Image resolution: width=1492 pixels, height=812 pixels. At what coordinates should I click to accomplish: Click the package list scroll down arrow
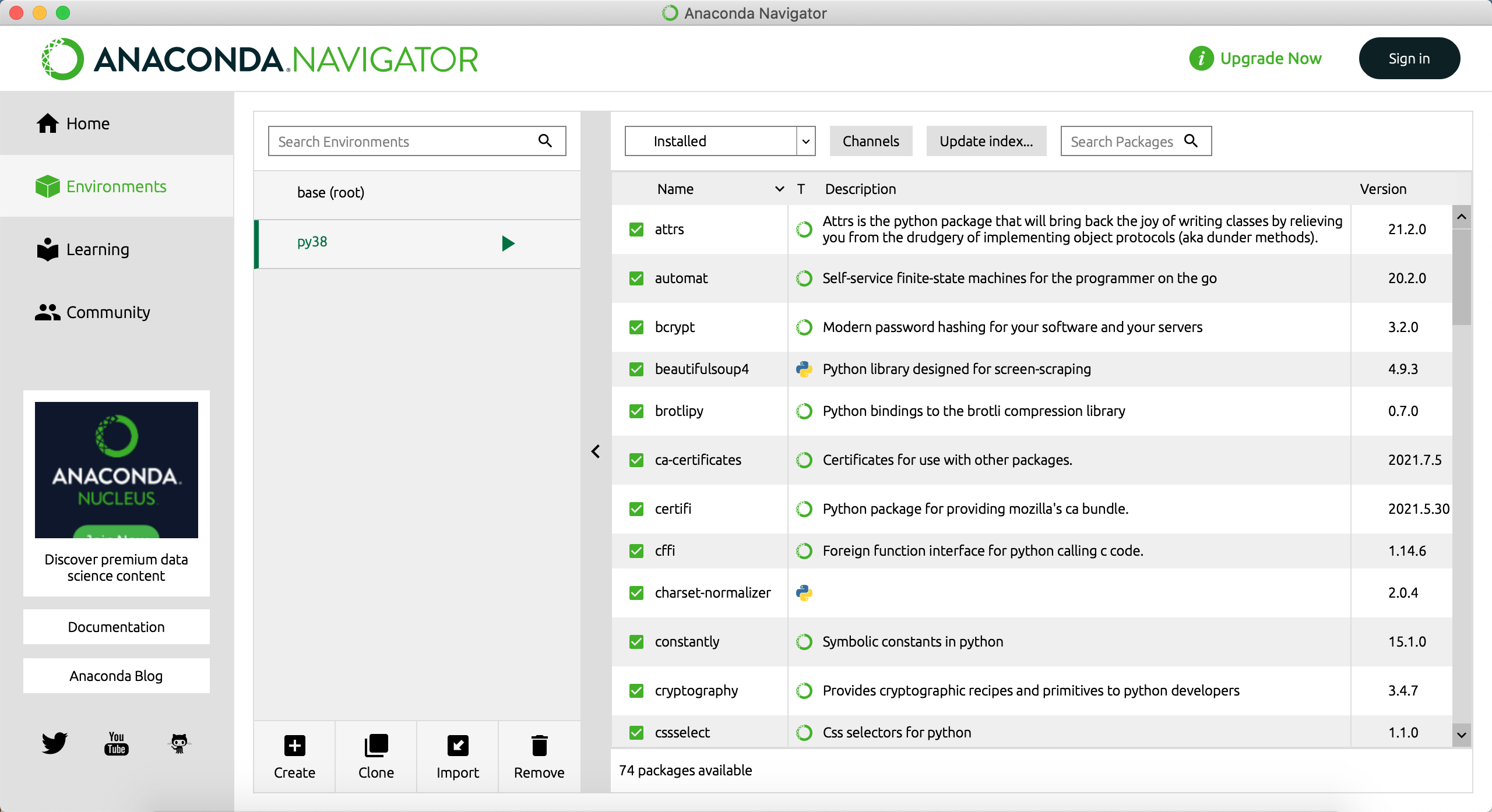(x=1462, y=735)
